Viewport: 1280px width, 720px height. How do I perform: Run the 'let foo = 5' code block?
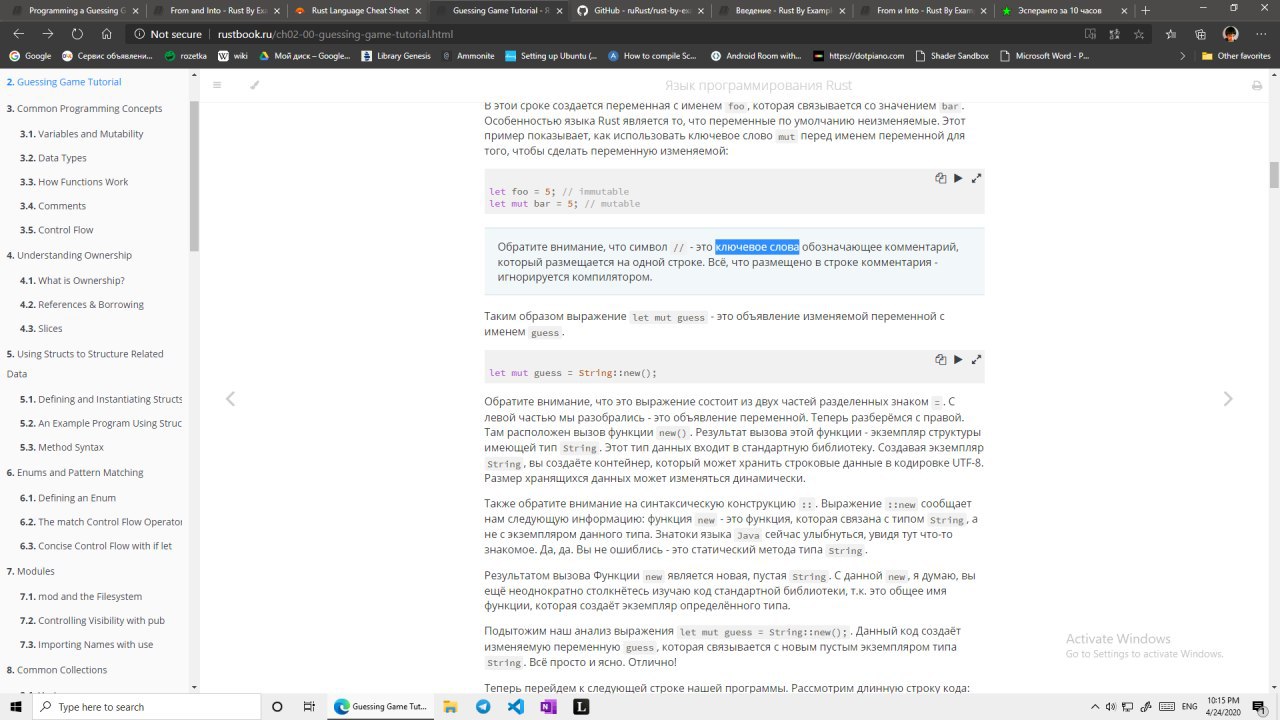(x=958, y=178)
